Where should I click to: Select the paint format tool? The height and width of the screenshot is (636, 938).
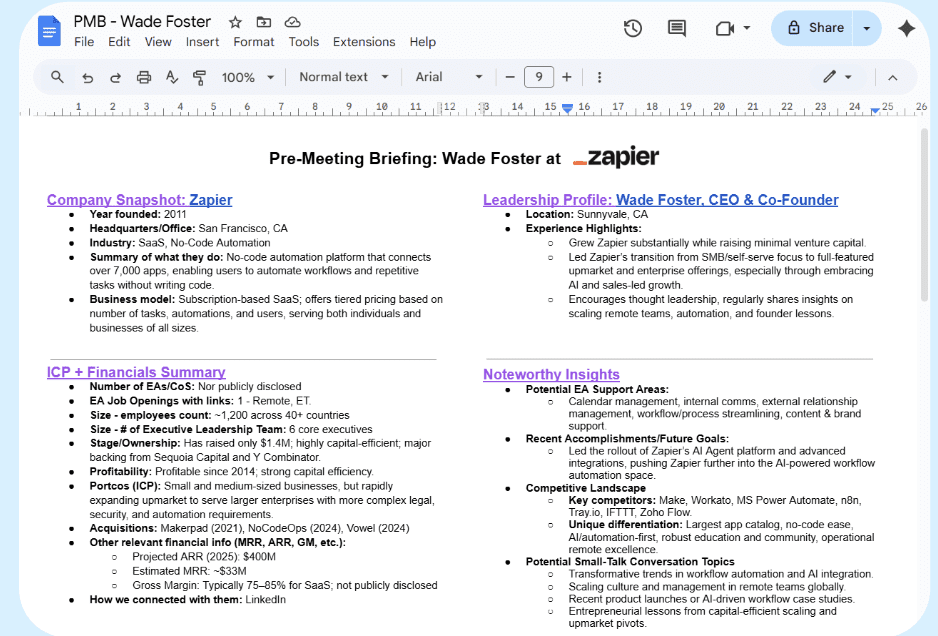(199, 77)
